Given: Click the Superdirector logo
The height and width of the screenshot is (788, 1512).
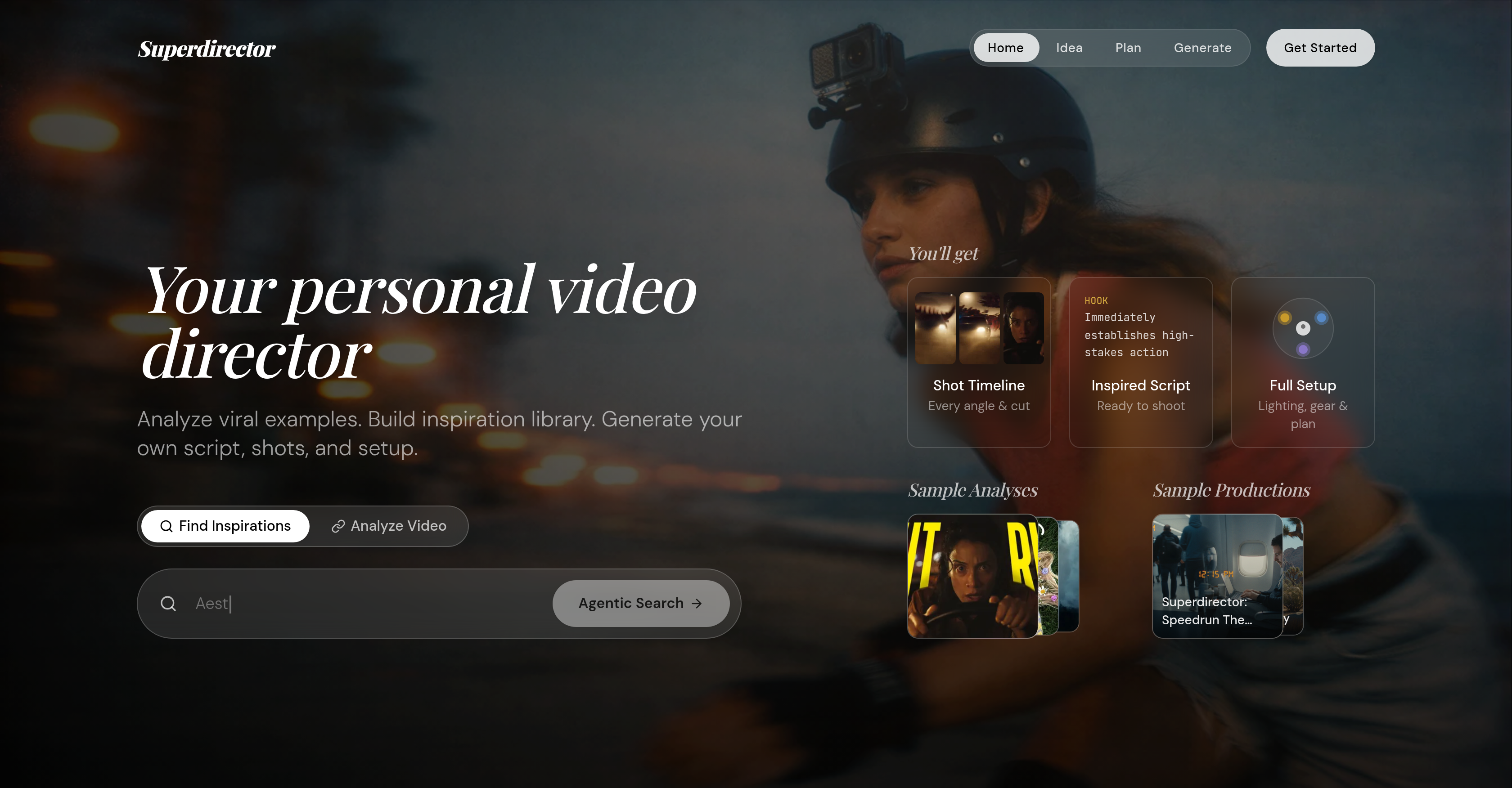Looking at the screenshot, I should pos(207,49).
